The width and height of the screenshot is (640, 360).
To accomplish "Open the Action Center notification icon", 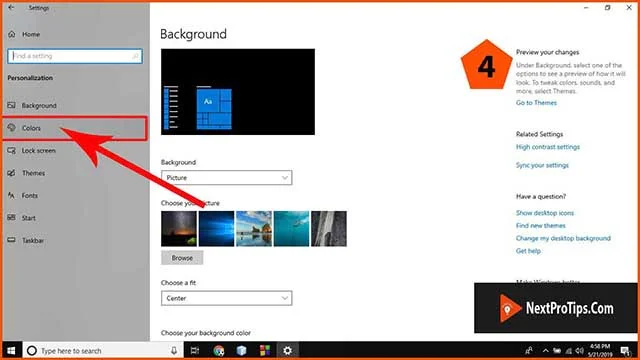I will pyautogui.click(x=625, y=351).
